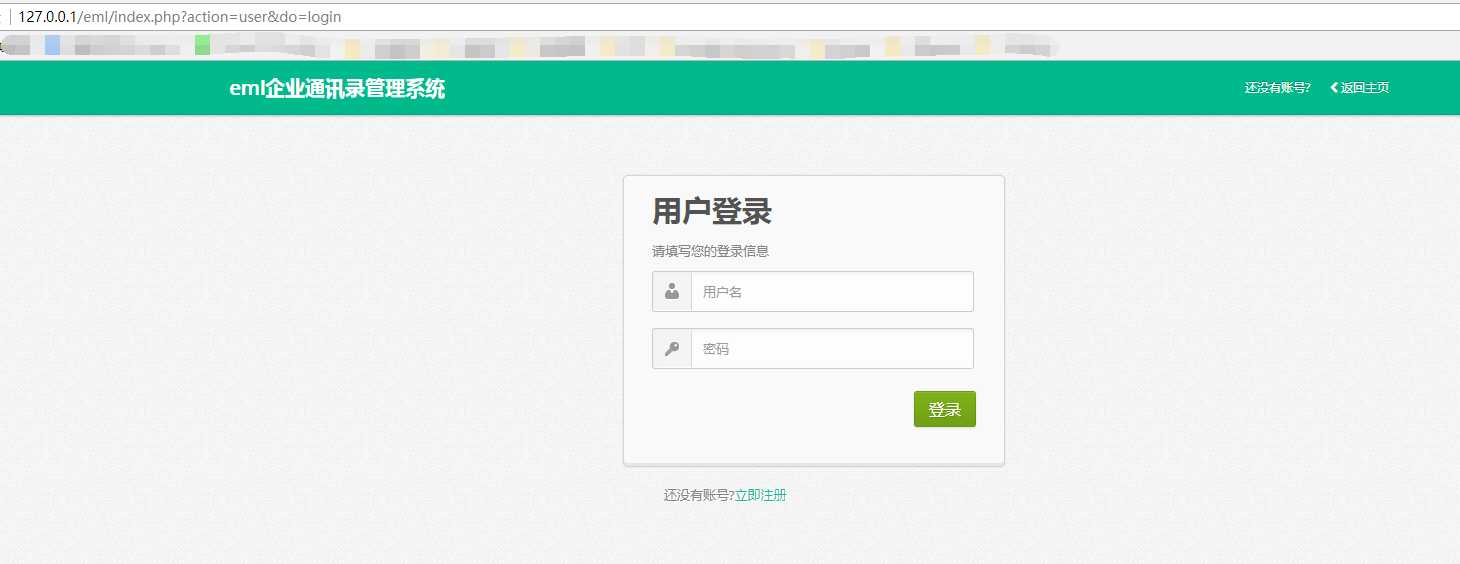Select the browser address bar URL
This screenshot has height=564, width=1460.
[x=180, y=17]
